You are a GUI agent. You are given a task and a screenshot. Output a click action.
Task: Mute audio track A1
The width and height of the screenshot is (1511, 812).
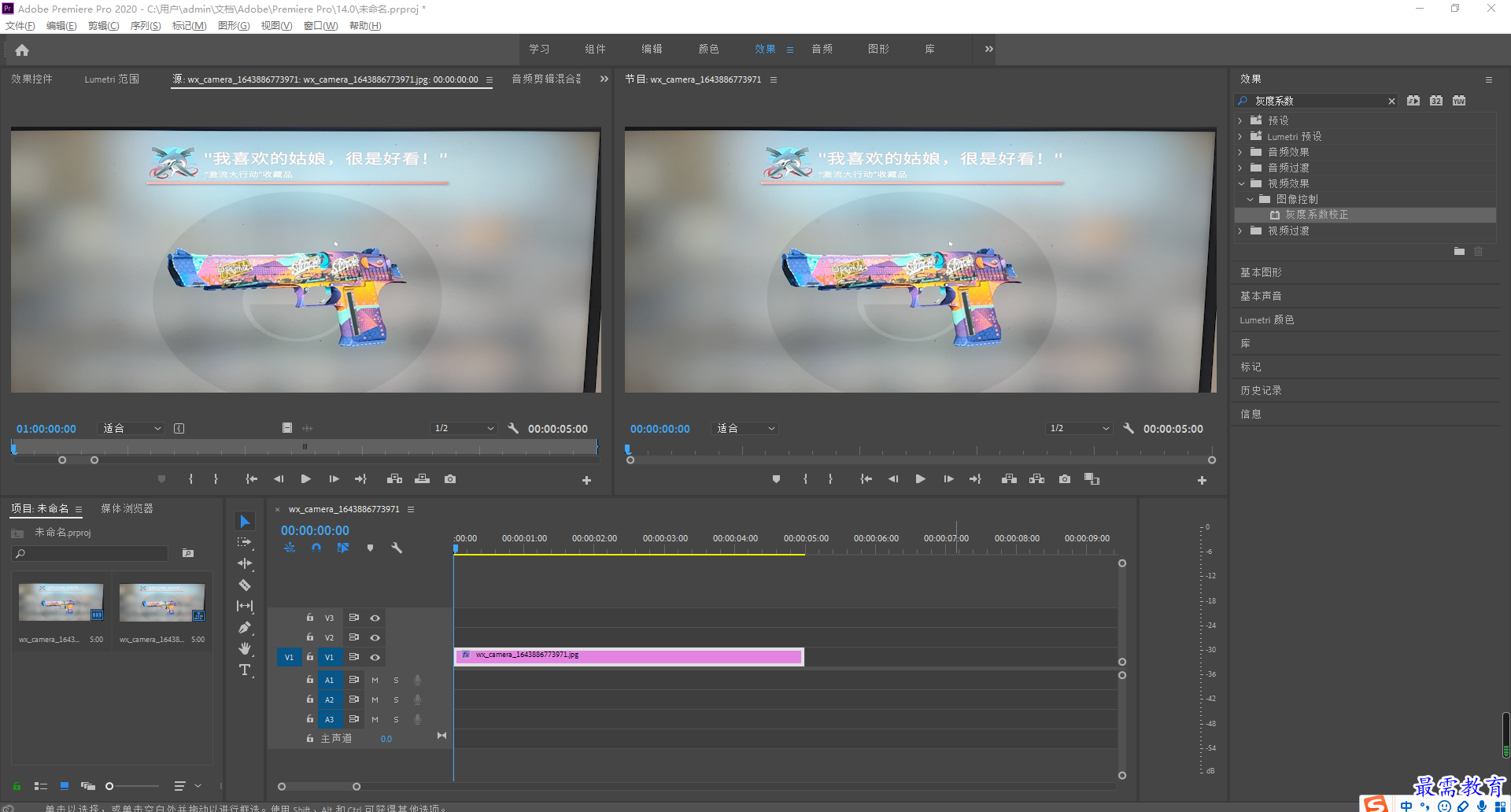point(375,680)
